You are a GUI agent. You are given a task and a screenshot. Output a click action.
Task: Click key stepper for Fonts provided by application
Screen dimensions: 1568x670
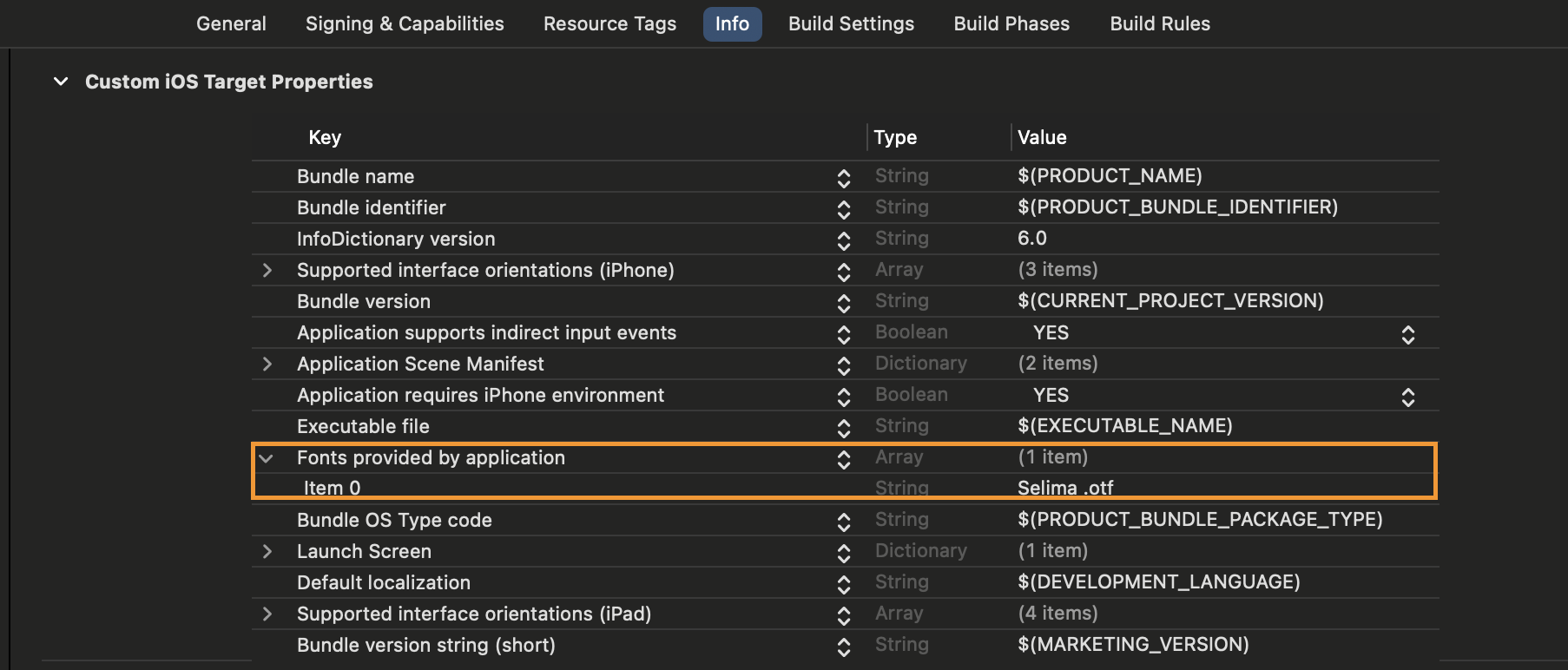[x=843, y=459]
